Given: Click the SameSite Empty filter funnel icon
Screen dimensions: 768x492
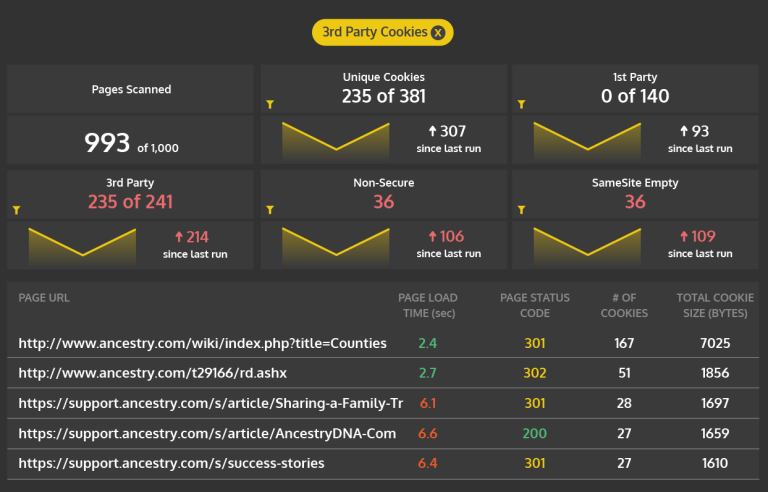Looking at the screenshot, I should click(521, 210).
